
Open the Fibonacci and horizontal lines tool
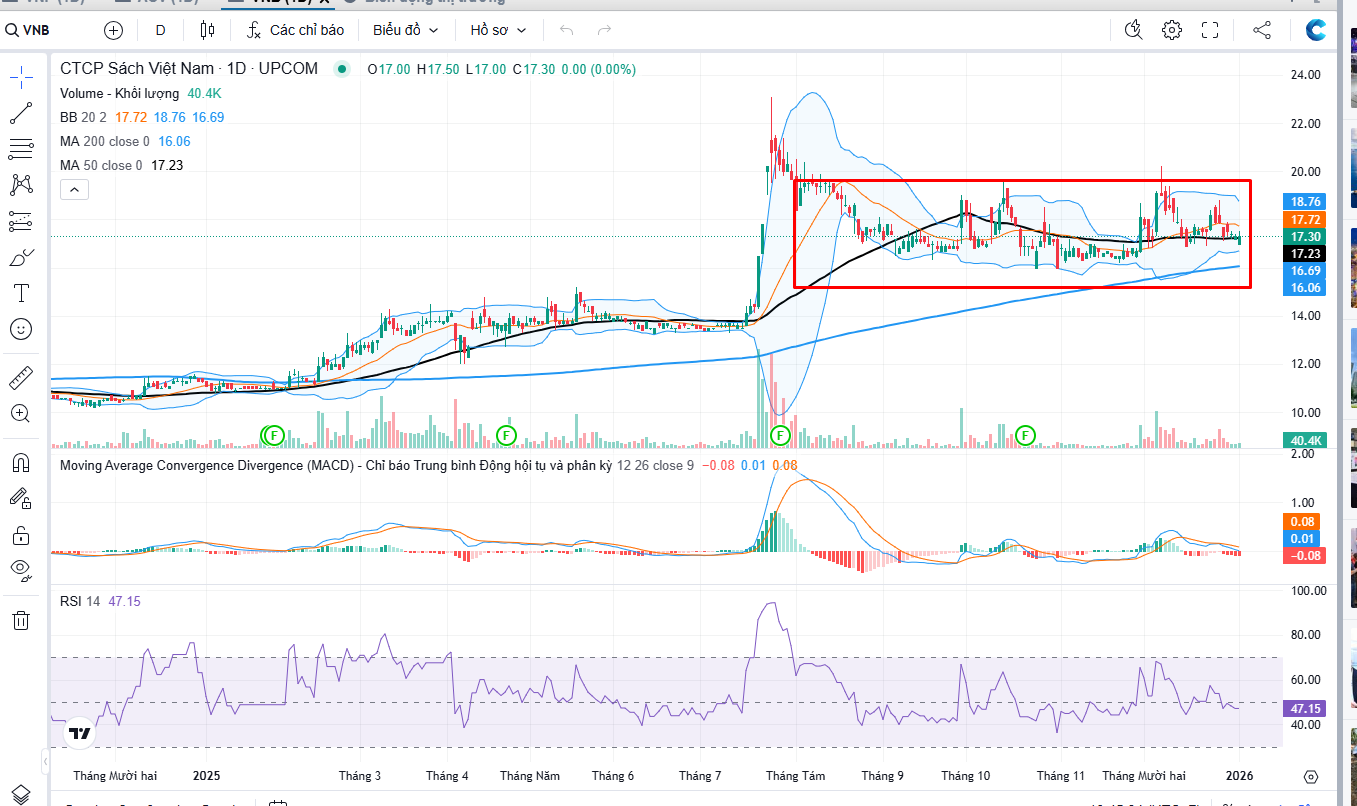pyautogui.click(x=21, y=150)
